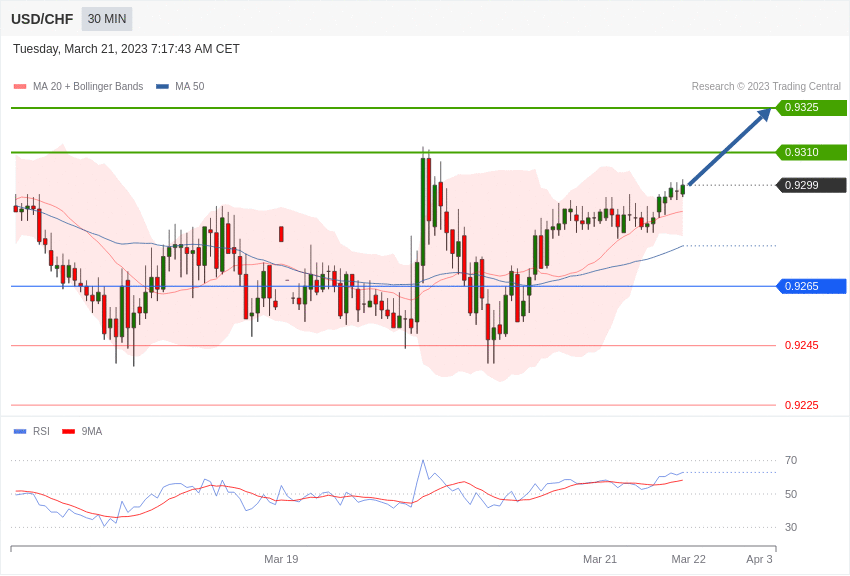Click the Mar 22 date axis label
Viewport: 850px width, 576px height.
click(688, 559)
